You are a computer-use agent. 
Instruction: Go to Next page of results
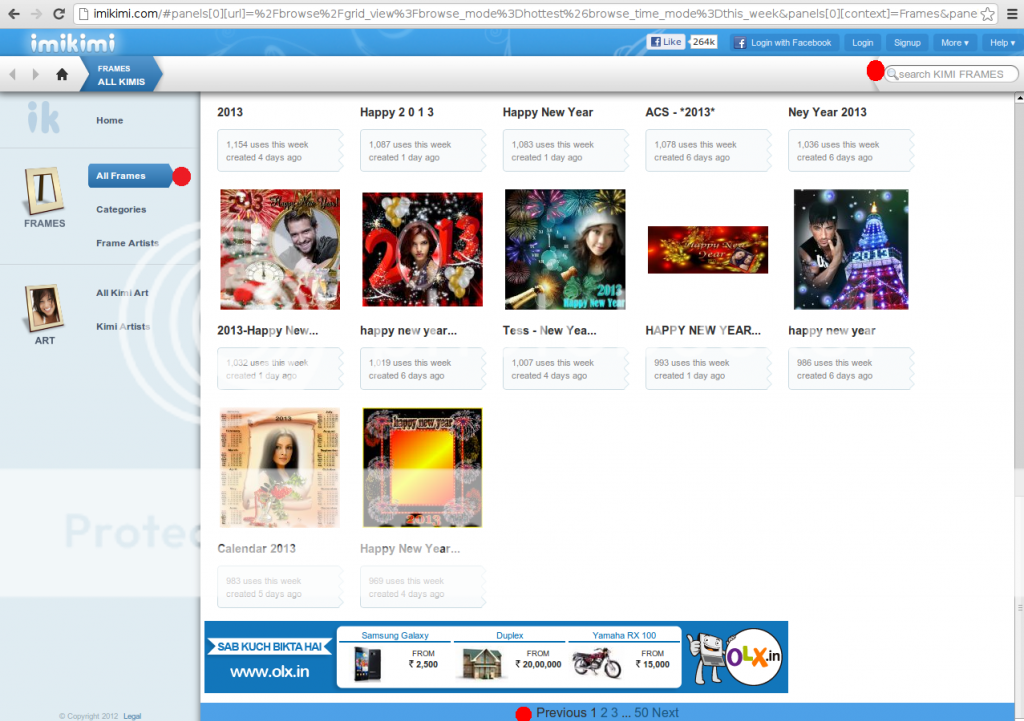click(665, 713)
